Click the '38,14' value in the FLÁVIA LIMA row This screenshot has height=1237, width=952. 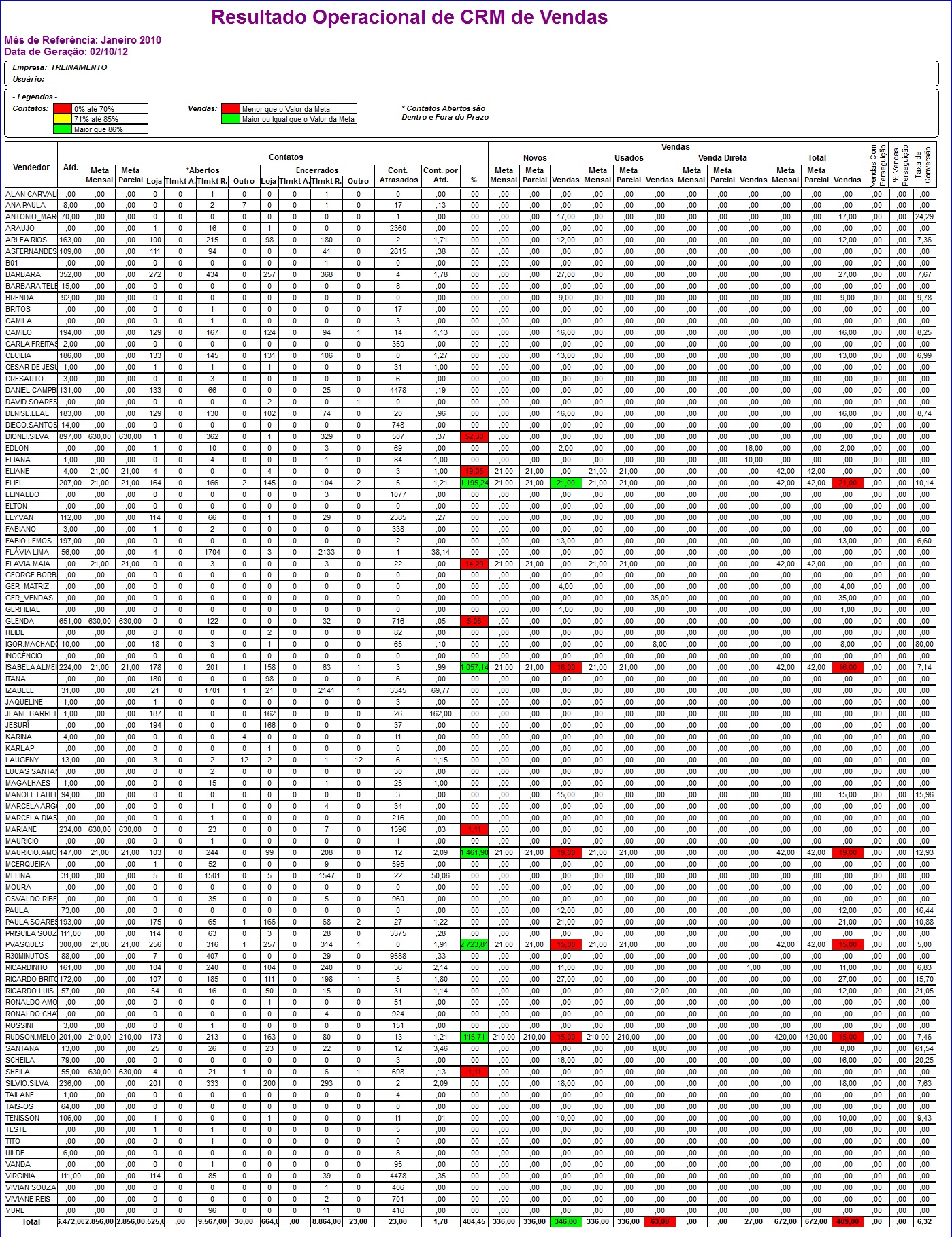pyautogui.click(x=441, y=552)
